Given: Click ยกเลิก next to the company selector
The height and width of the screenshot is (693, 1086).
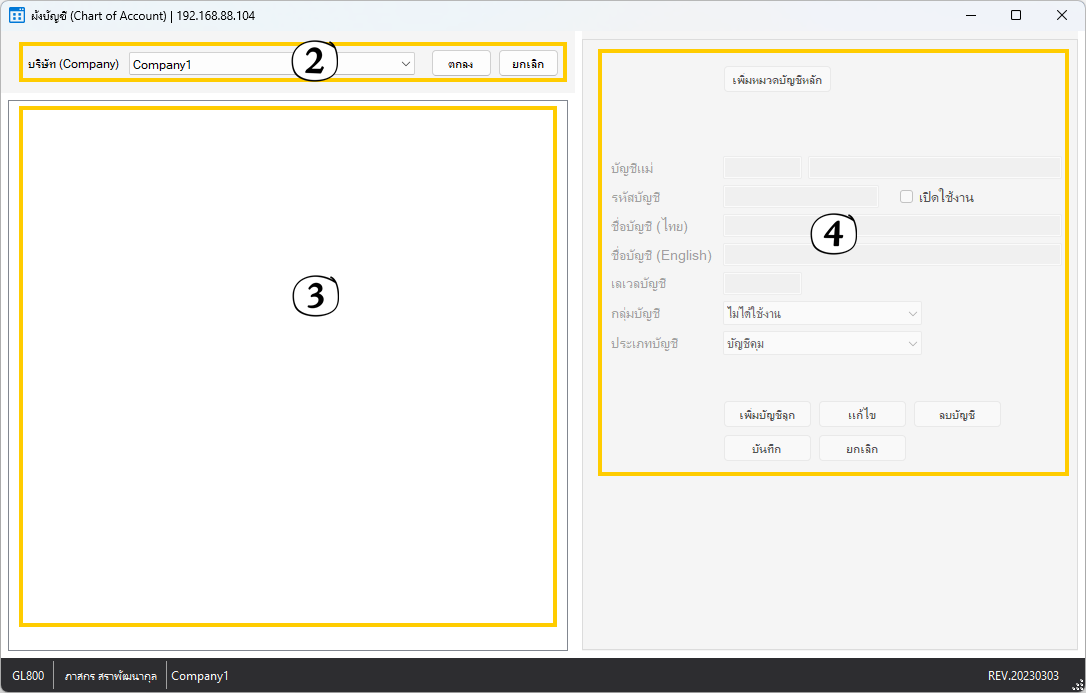Looking at the screenshot, I should [528, 64].
